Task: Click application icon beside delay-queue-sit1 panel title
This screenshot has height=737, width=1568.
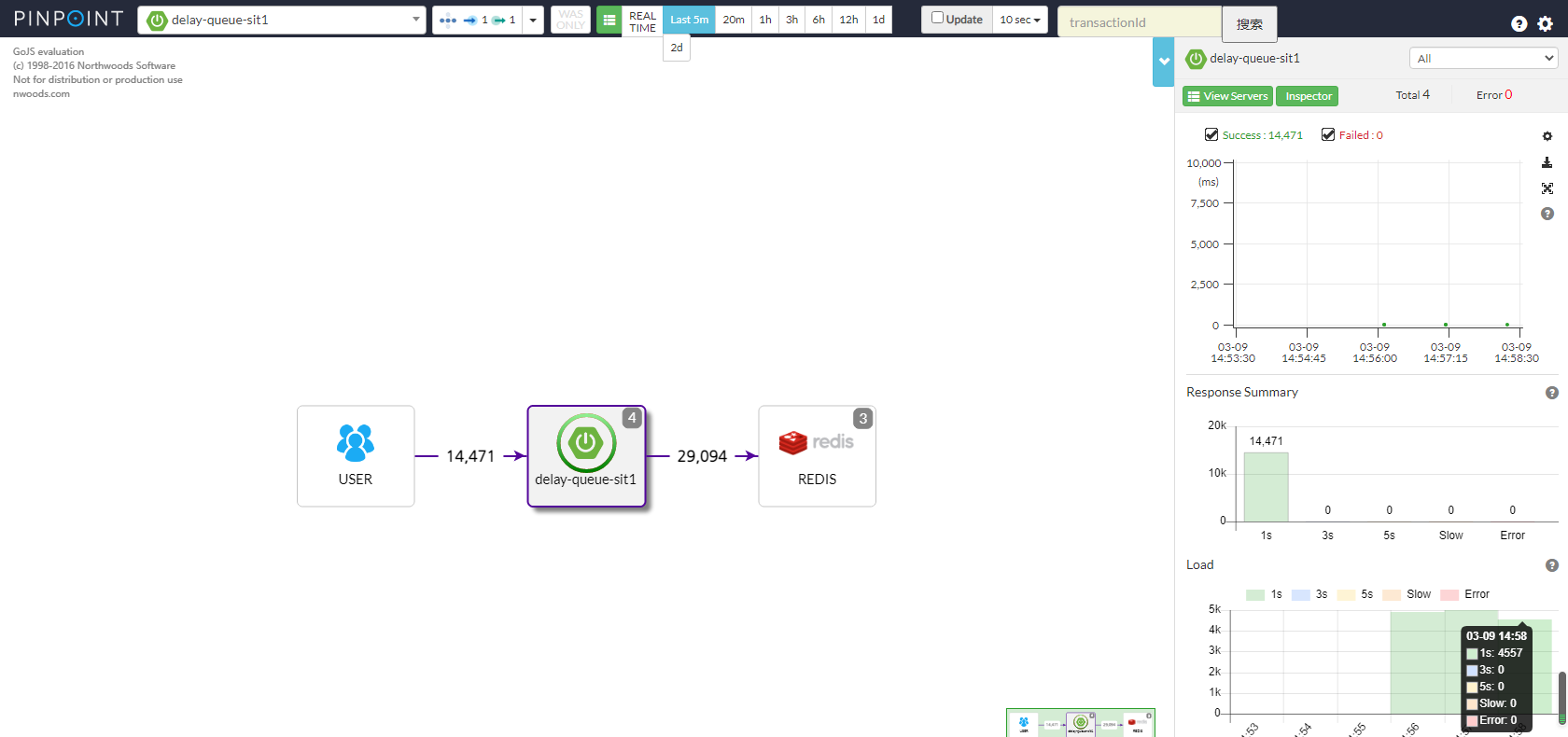Action: coord(1196,59)
